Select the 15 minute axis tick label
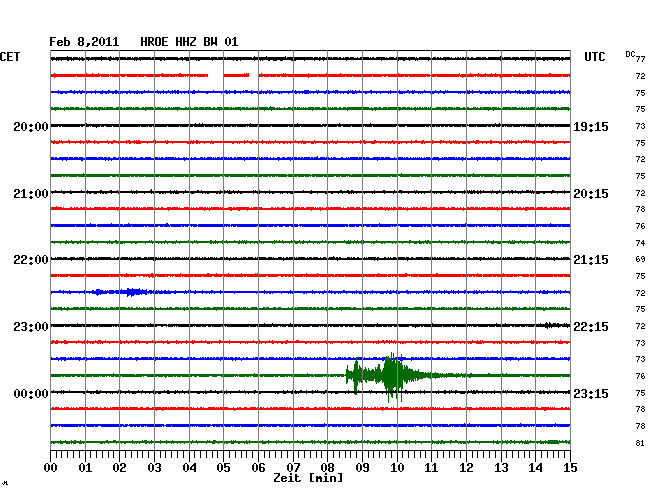This screenshot has height=494, width=650. tap(570, 468)
